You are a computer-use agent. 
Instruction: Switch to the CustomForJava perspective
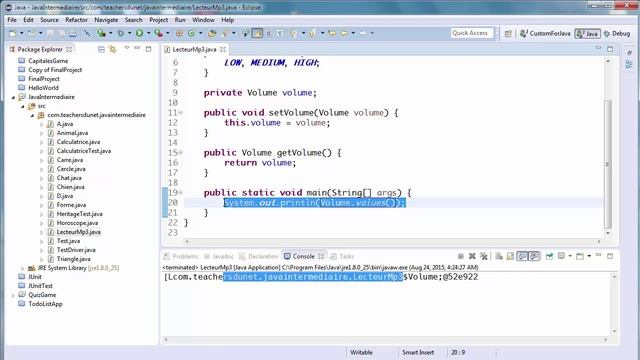tap(545, 33)
